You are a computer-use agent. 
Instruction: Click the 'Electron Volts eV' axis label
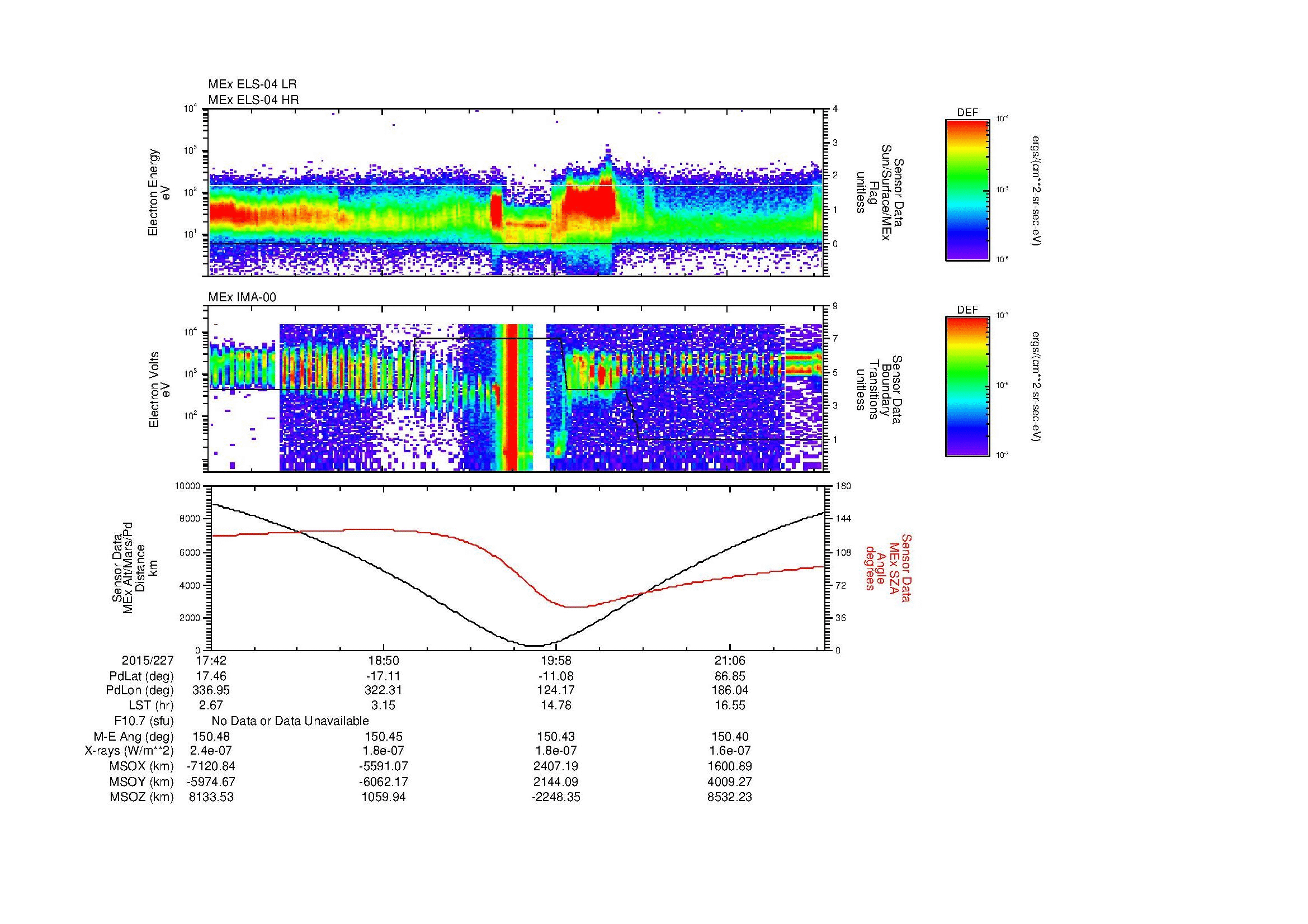point(159,390)
